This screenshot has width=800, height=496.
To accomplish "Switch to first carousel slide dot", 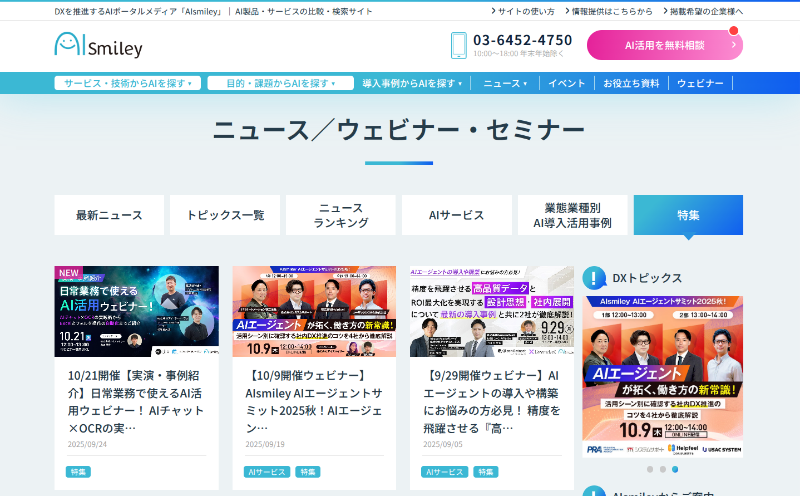I will 650,469.
